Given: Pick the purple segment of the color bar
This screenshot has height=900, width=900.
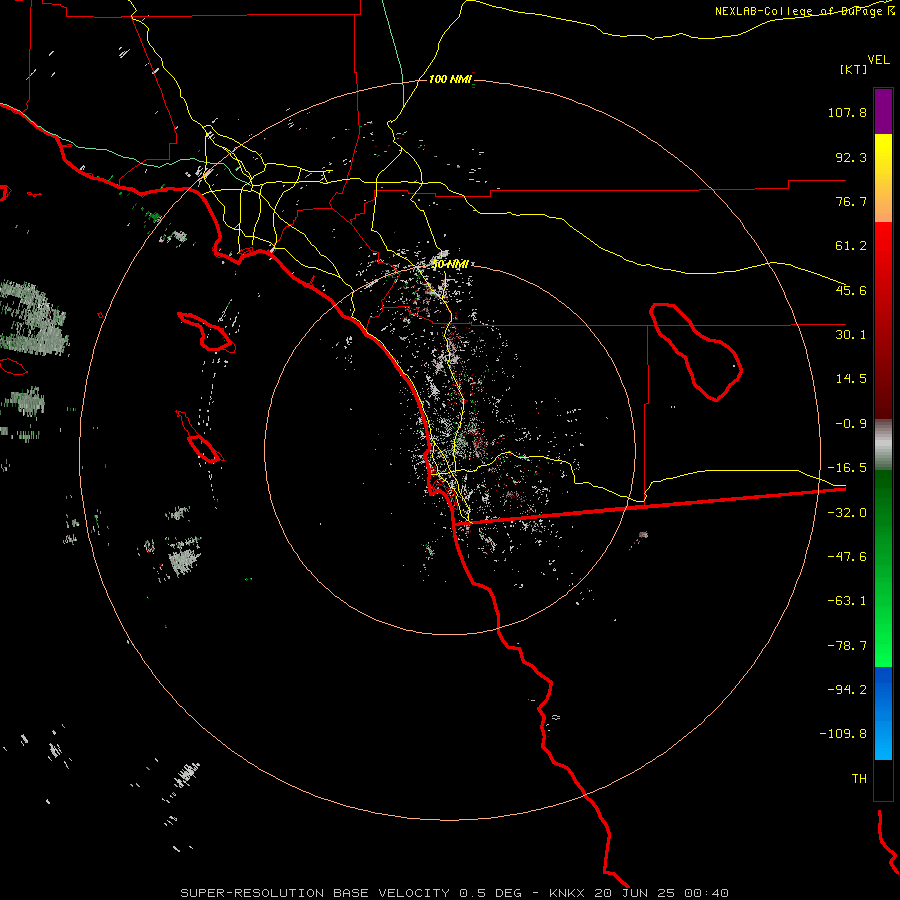Looking at the screenshot, I should [x=883, y=112].
